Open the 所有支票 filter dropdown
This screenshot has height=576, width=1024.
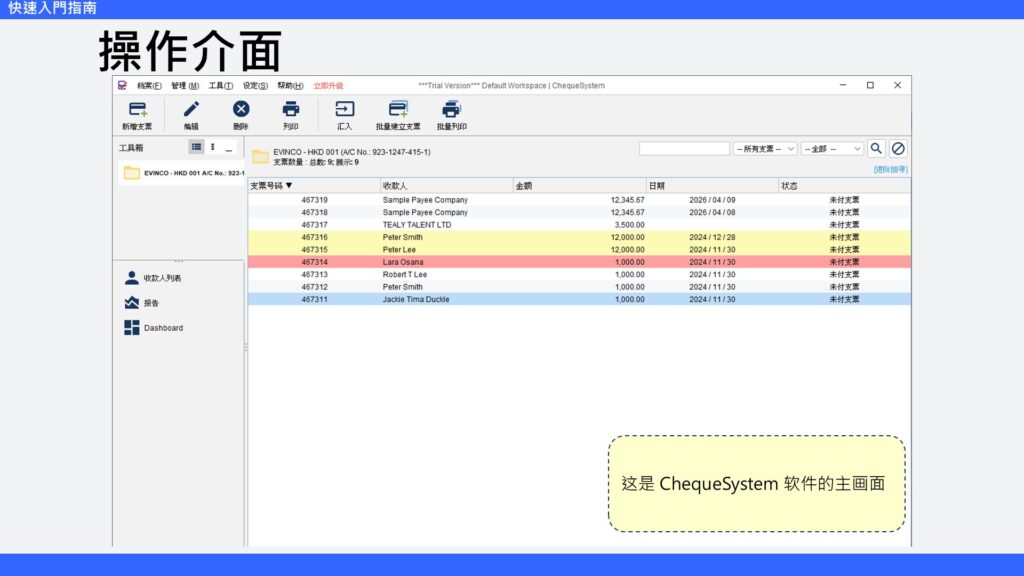[x=765, y=149]
